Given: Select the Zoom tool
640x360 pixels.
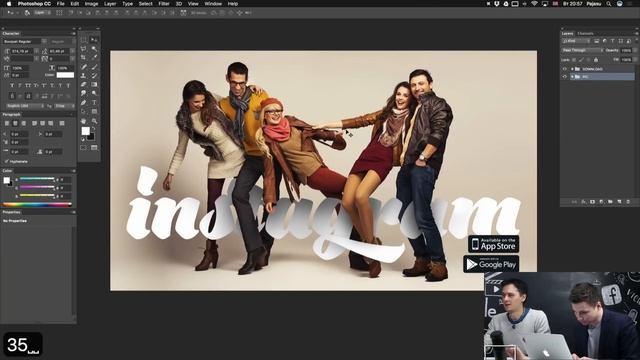Looking at the screenshot, I should (x=94, y=121).
